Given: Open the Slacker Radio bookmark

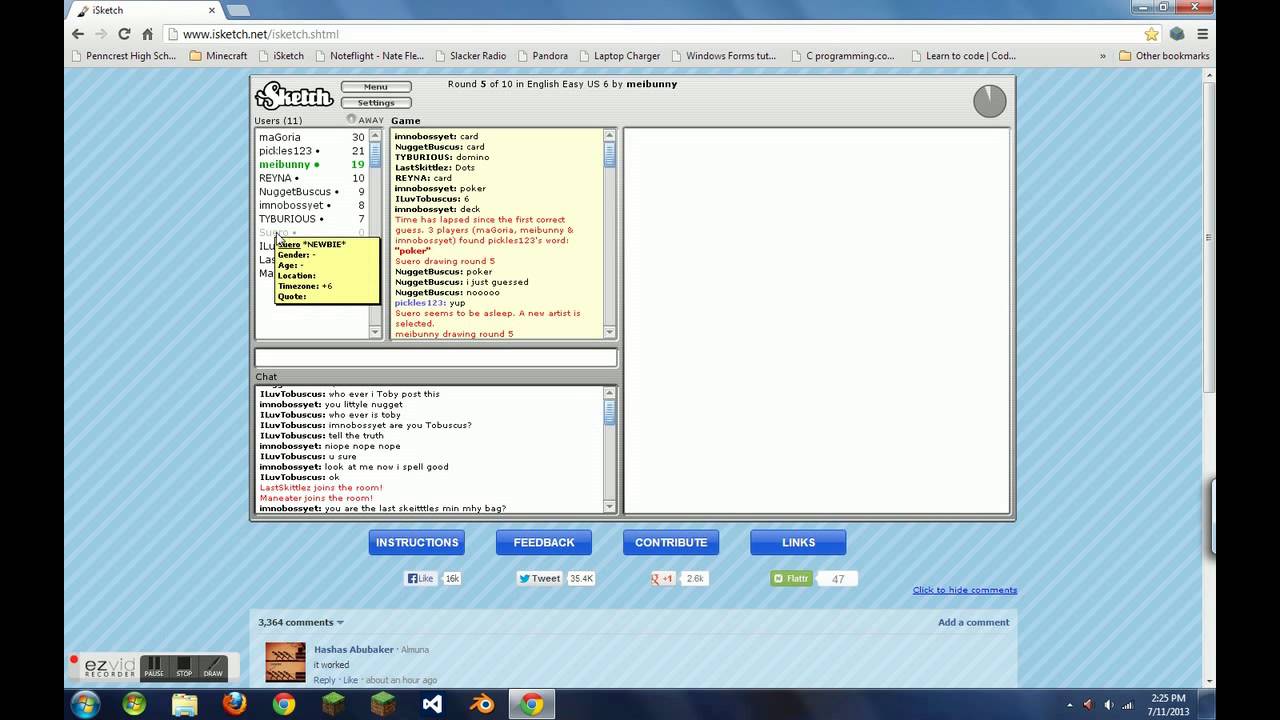Looking at the screenshot, I should [x=470, y=56].
